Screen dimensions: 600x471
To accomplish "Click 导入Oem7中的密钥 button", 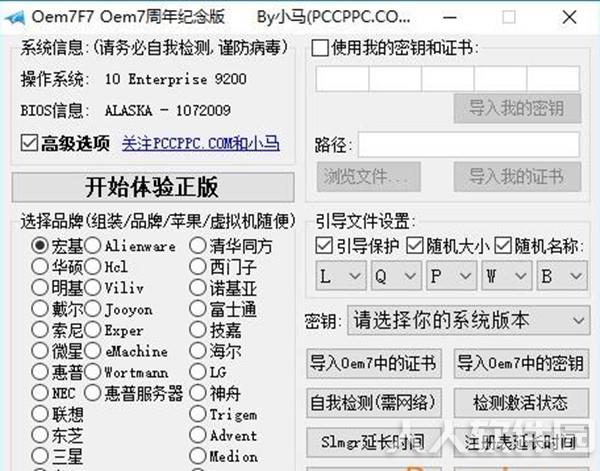I will [x=521, y=363].
